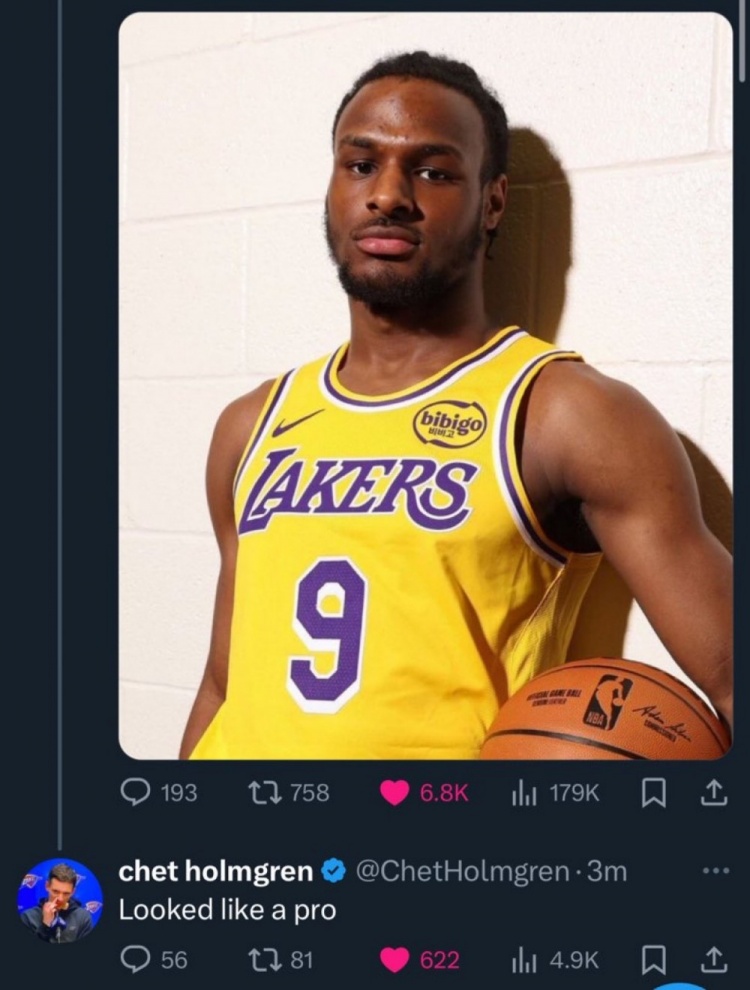750x990 pixels.
Task: Click the blue verified badge beside chet holmgren
Action: pyautogui.click(x=331, y=873)
